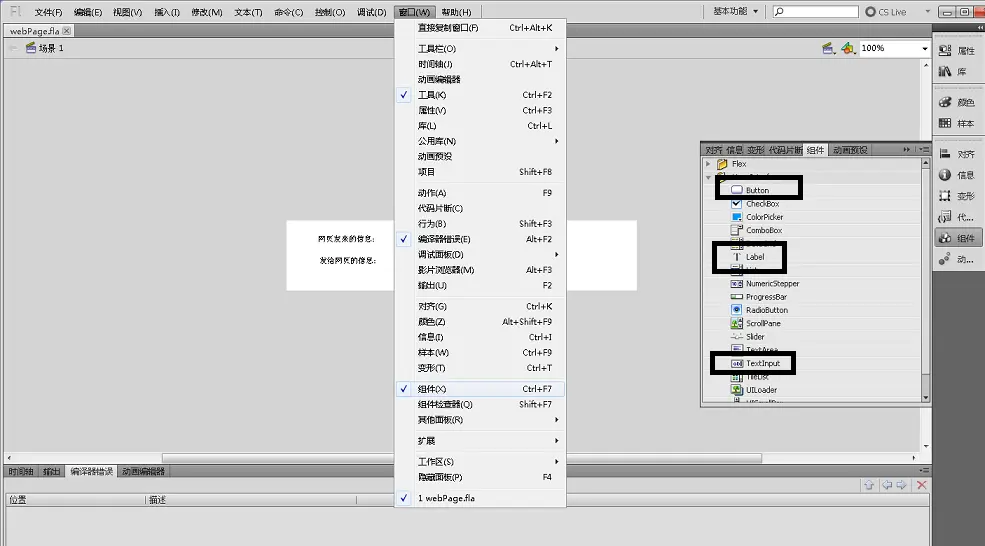Expand the 调试面板(D) submenu

(x=481, y=254)
